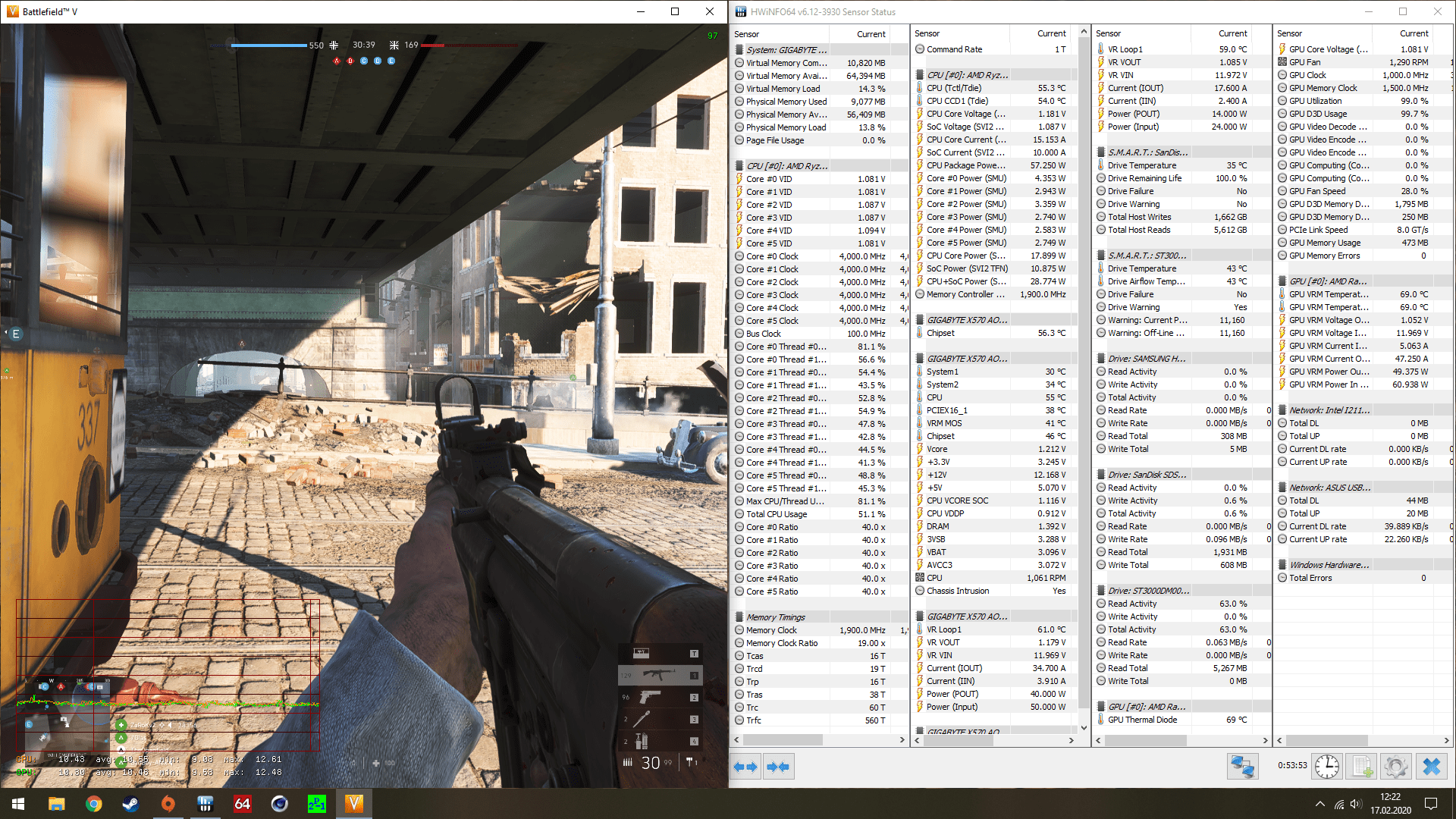
Task: Close sensors with the blue X button
Action: click(x=1431, y=767)
